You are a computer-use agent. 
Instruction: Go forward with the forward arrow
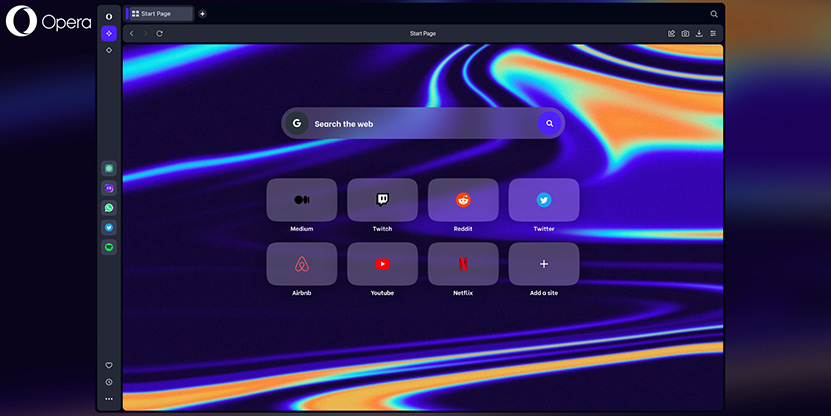(x=146, y=33)
